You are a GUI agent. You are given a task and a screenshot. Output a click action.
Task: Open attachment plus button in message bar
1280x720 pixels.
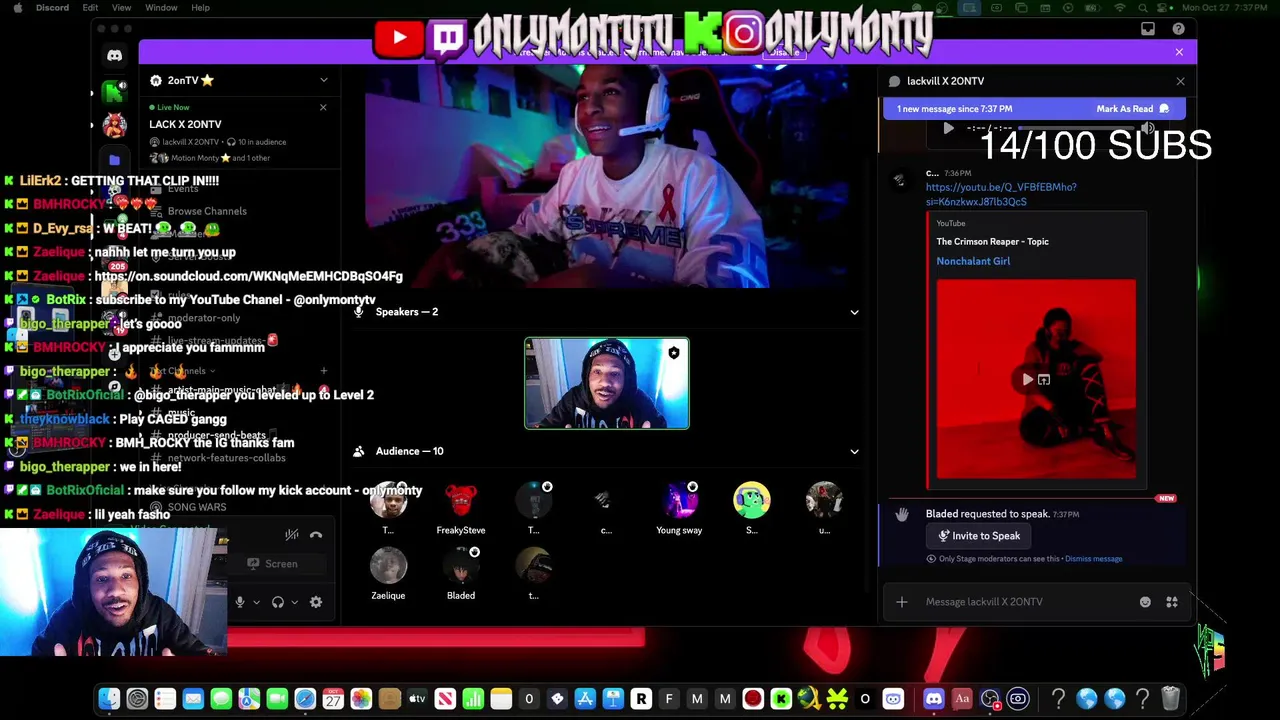tap(902, 602)
